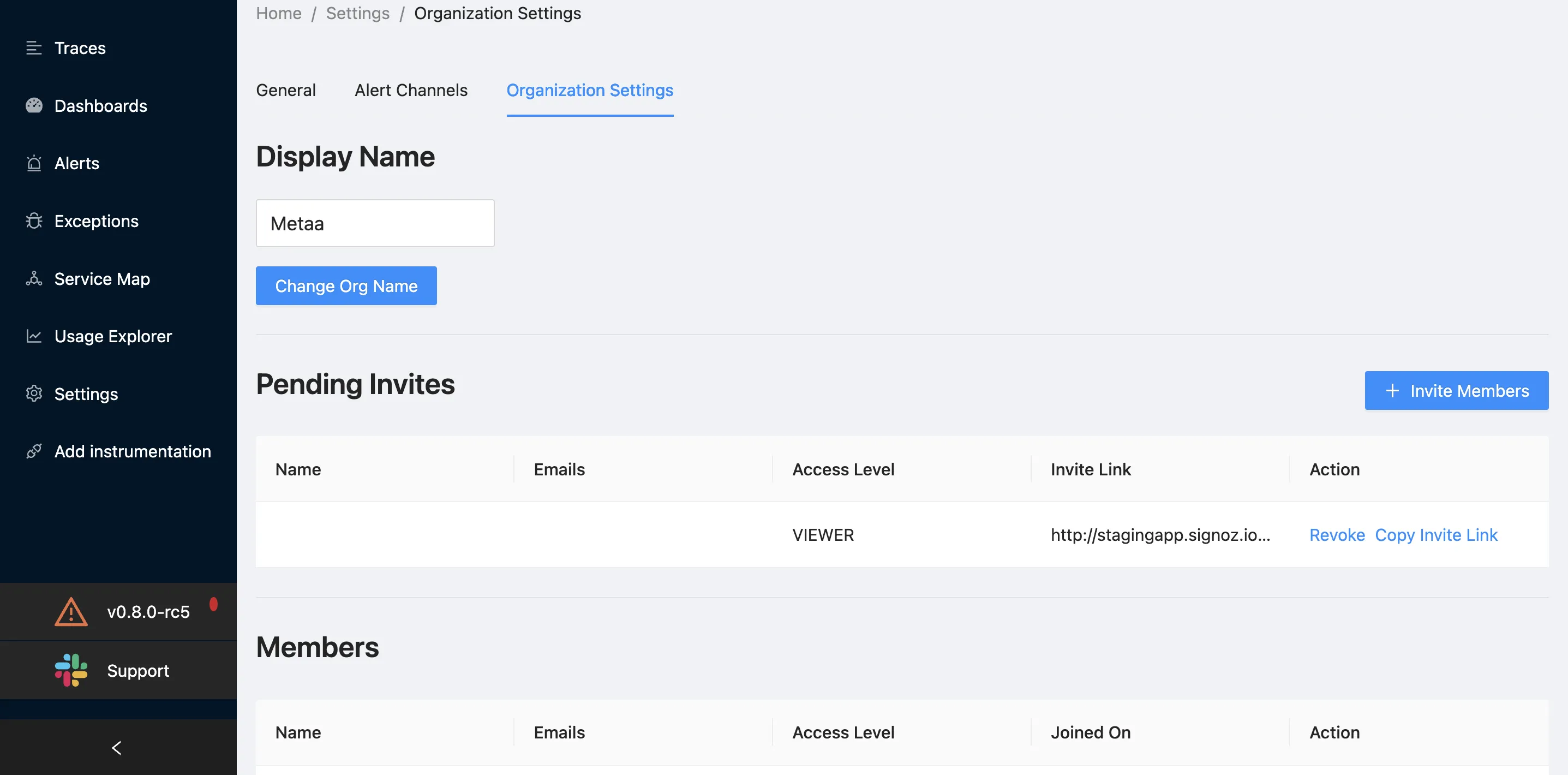
Task: Revoke the pending VIEWER invite
Action: coord(1337,534)
